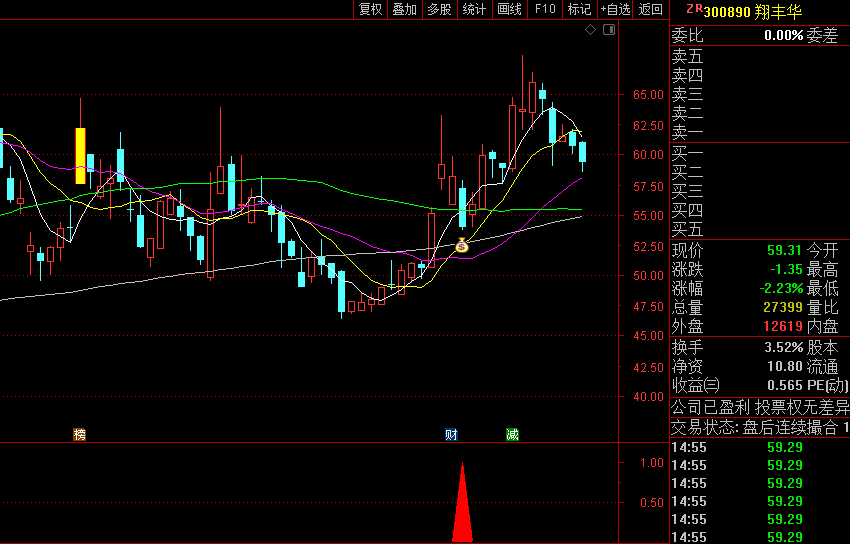850x544 pixels.
Task: Click the red ZR badge beside stock code
Action: point(693,9)
